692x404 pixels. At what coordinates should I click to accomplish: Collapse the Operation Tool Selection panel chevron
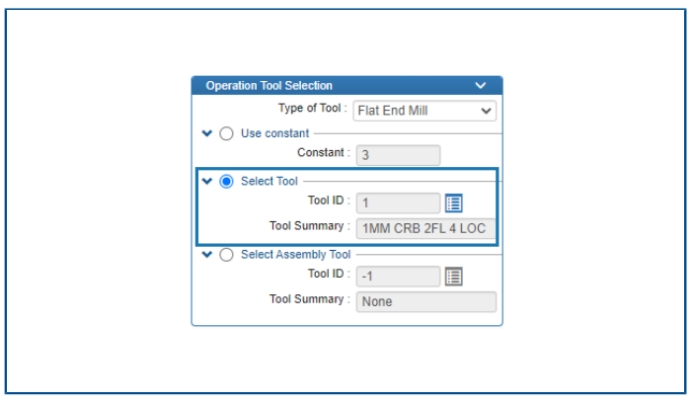pyautogui.click(x=480, y=85)
